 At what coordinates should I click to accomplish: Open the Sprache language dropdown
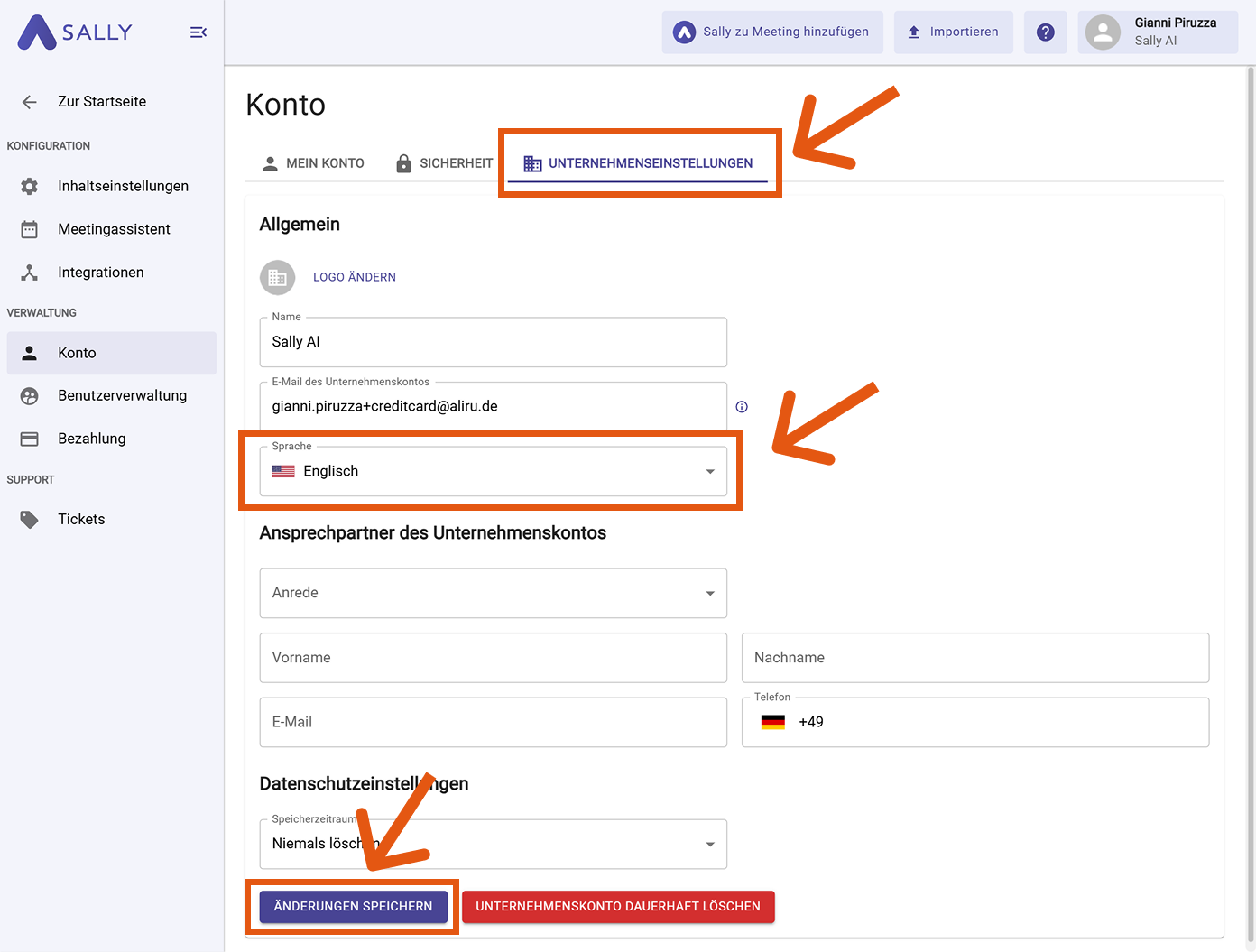point(494,471)
